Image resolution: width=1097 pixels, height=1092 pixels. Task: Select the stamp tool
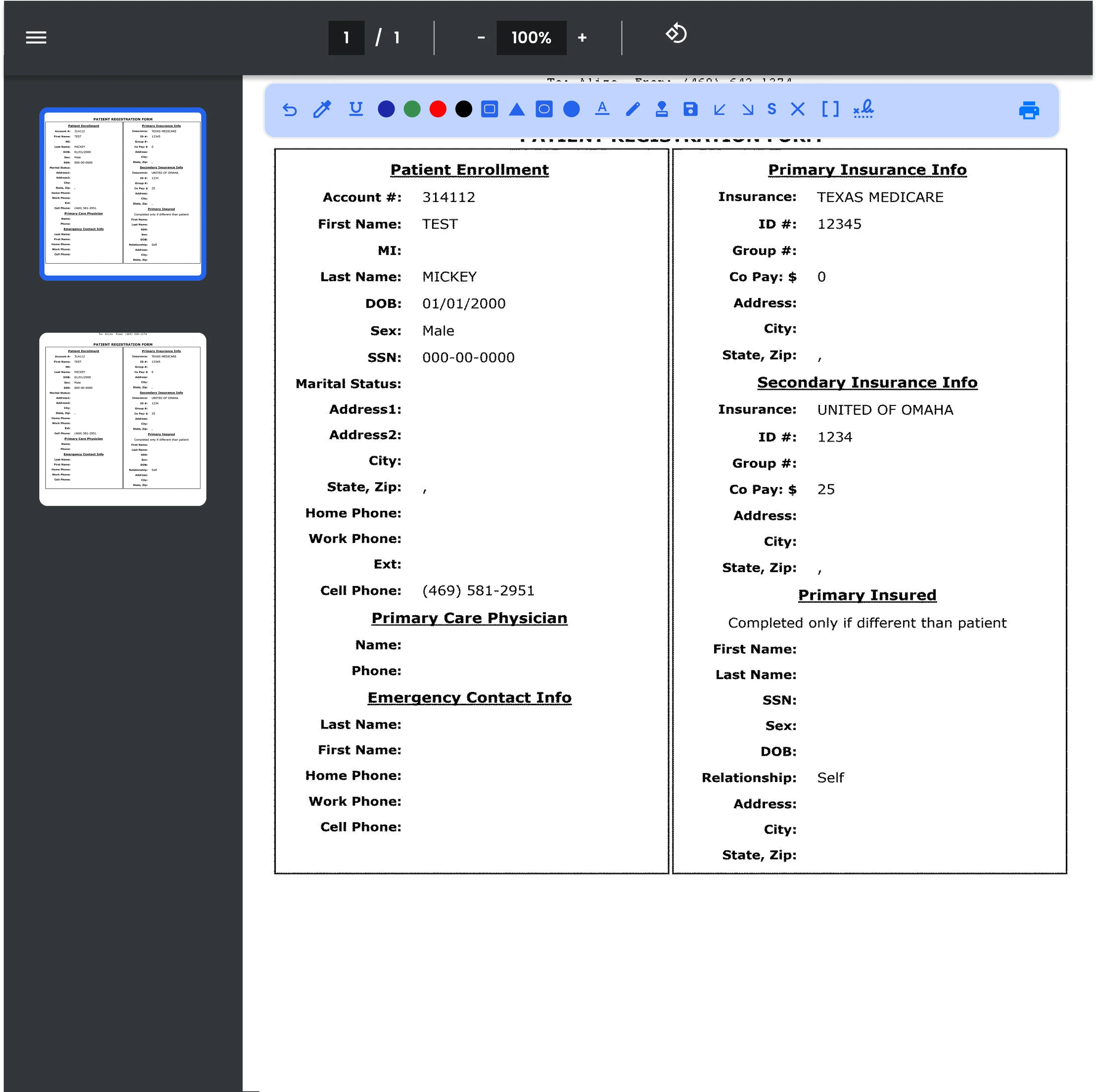[x=662, y=109]
